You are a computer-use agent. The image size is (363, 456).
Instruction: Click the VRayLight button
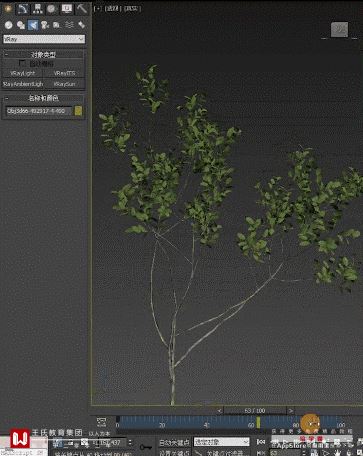coord(23,73)
